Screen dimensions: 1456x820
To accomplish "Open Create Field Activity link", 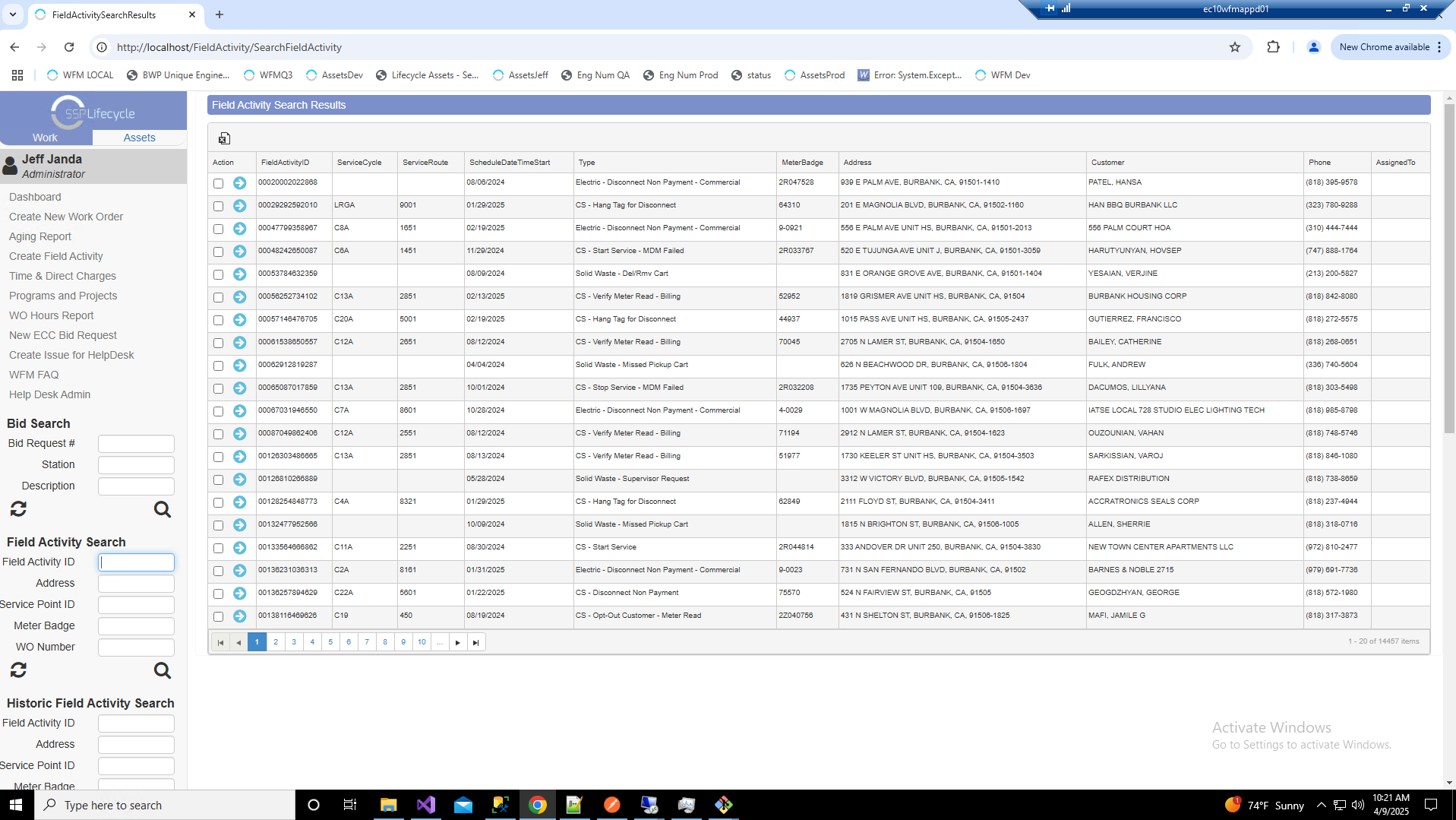I will point(56,256).
